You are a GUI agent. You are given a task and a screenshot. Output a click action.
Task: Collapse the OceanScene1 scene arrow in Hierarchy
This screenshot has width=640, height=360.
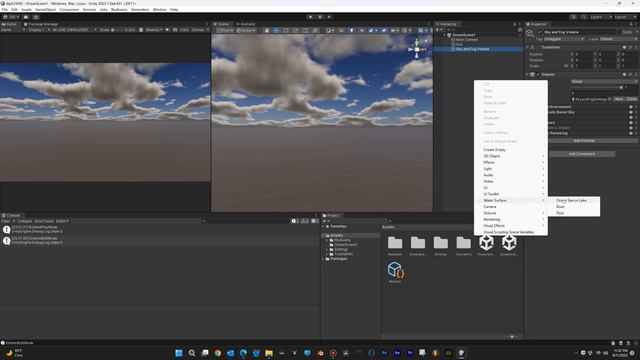445,35
